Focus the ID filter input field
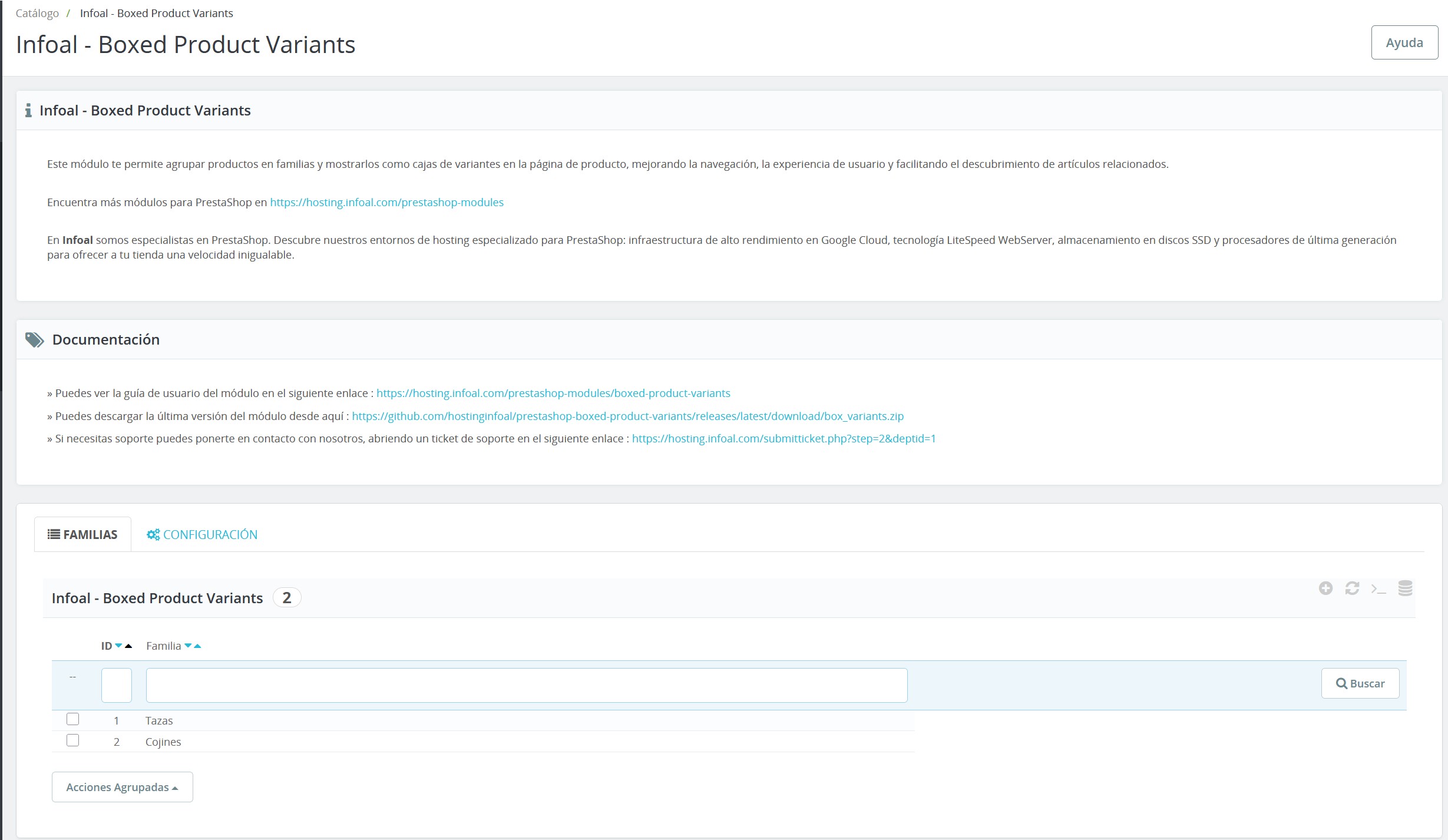This screenshot has height=840, width=1448. coord(117,685)
